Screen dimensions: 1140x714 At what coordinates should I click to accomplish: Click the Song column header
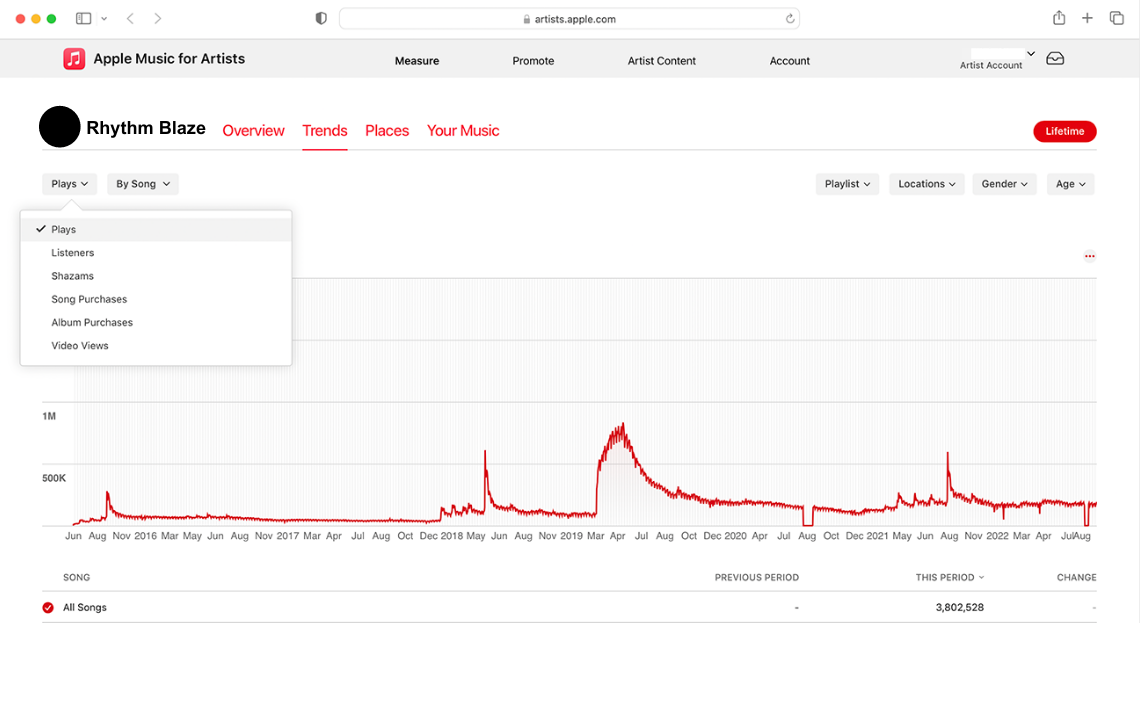click(x=76, y=577)
